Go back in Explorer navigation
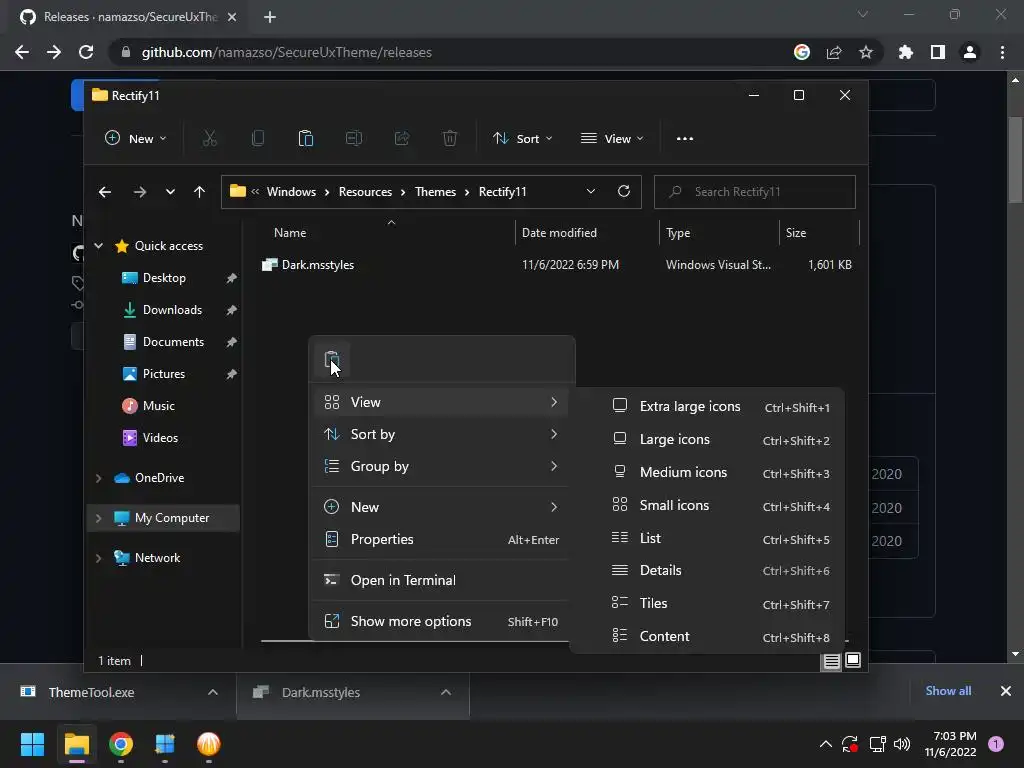This screenshot has width=1024, height=768. pyautogui.click(x=104, y=192)
